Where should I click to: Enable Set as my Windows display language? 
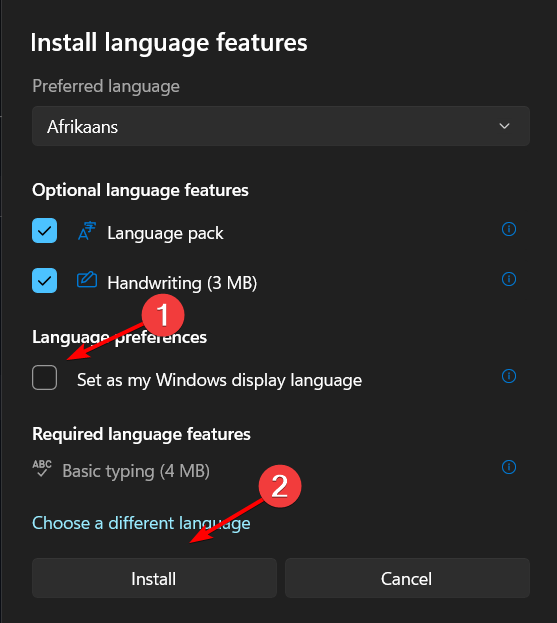[44, 377]
